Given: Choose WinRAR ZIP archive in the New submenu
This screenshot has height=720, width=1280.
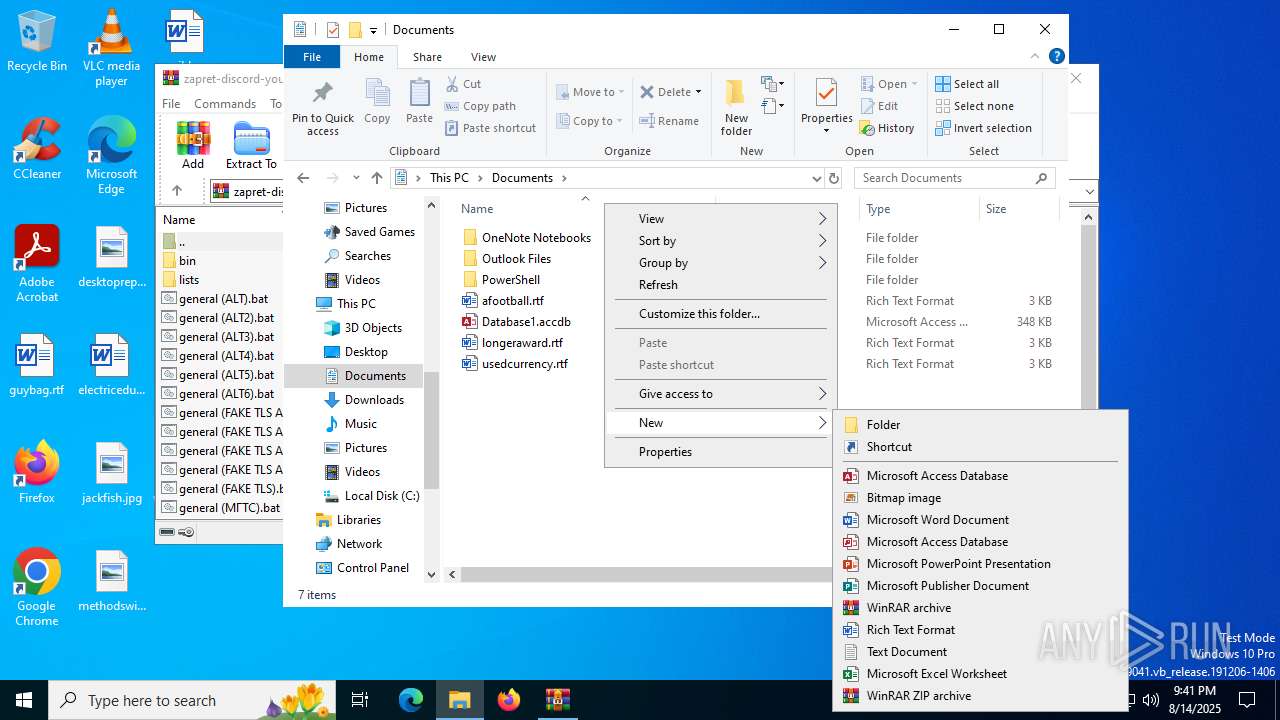Looking at the screenshot, I should point(980,696).
